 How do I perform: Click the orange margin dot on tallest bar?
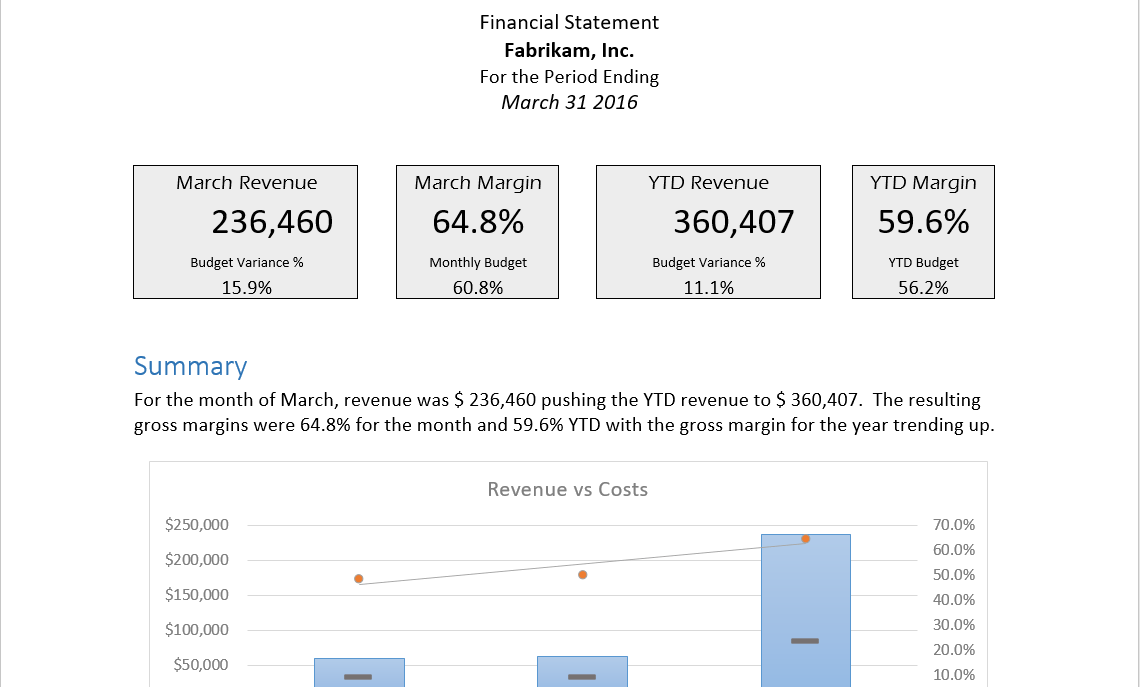(x=806, y=539)
